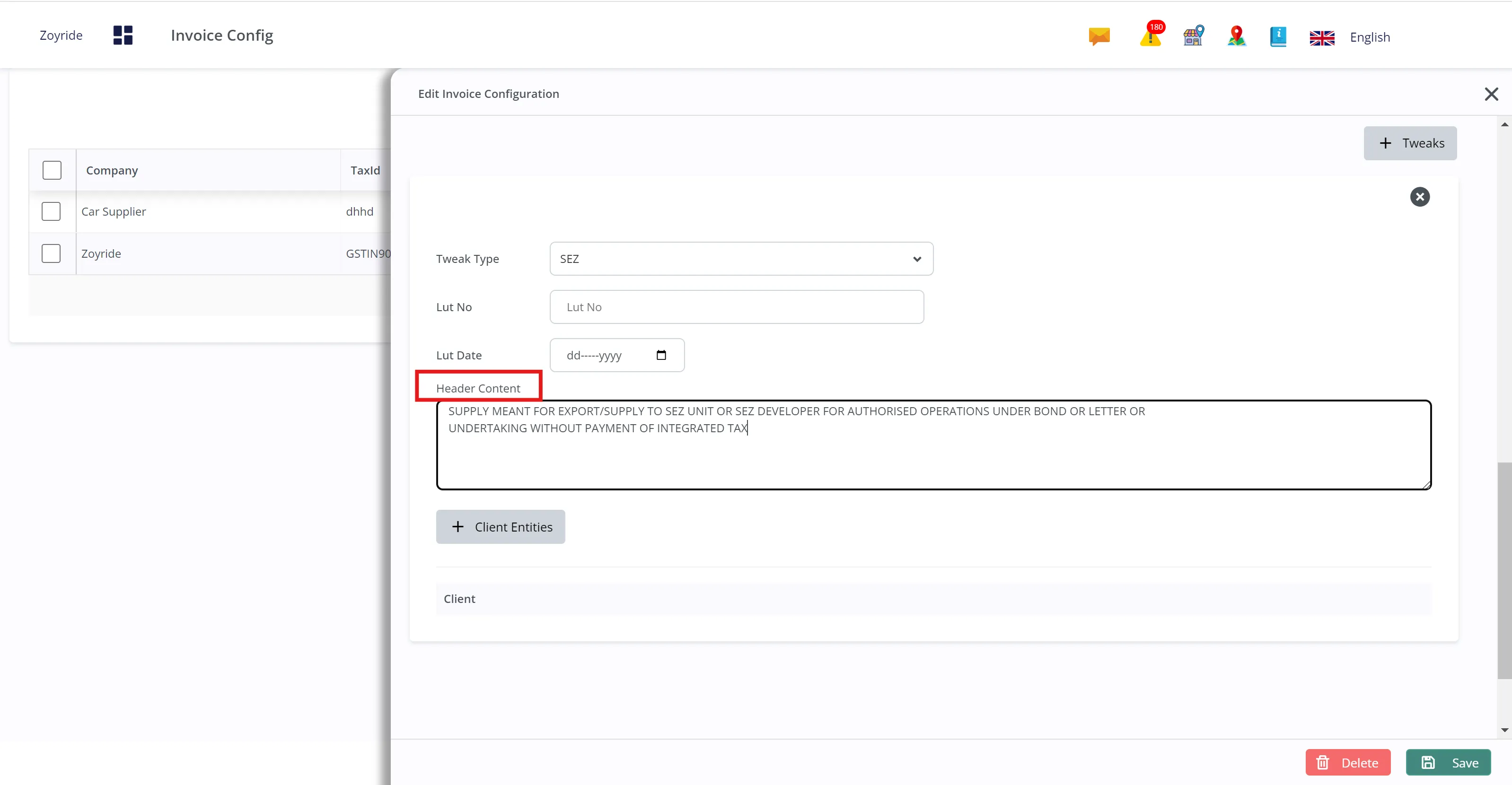
Task: Open the Lut Date calendar picker icon
Action: pos(661,355)
